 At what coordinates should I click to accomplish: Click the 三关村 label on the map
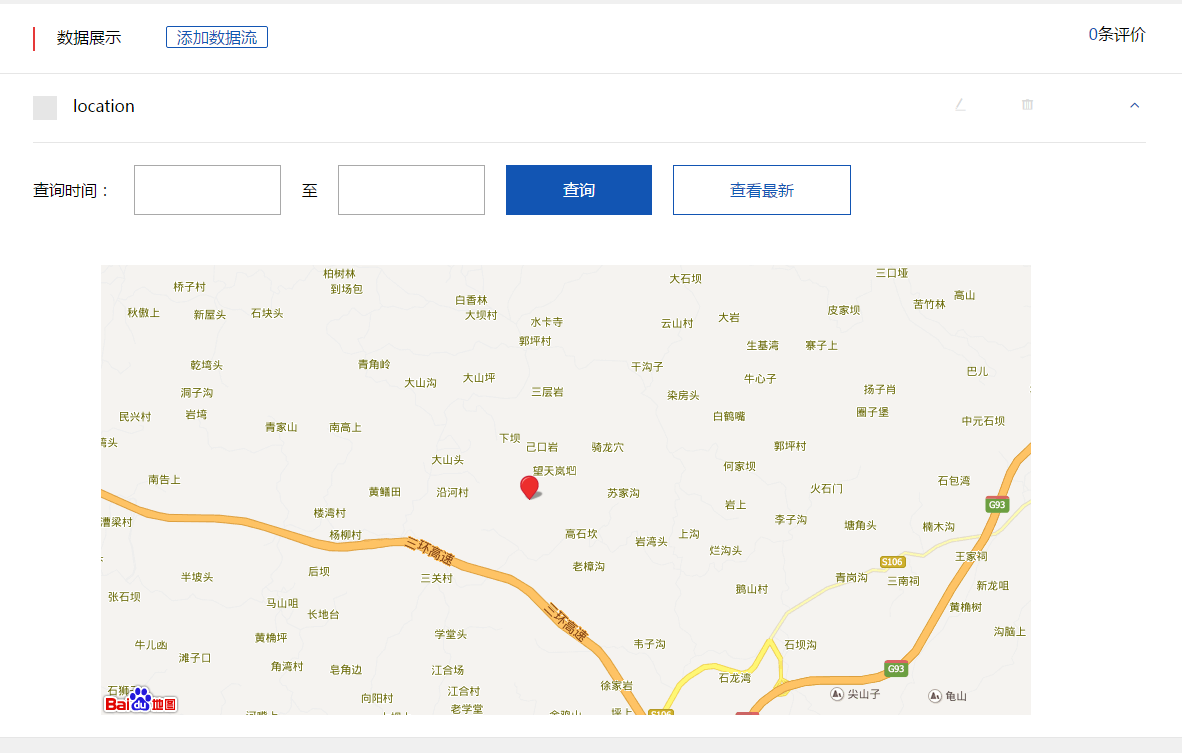tap(436, 578)
